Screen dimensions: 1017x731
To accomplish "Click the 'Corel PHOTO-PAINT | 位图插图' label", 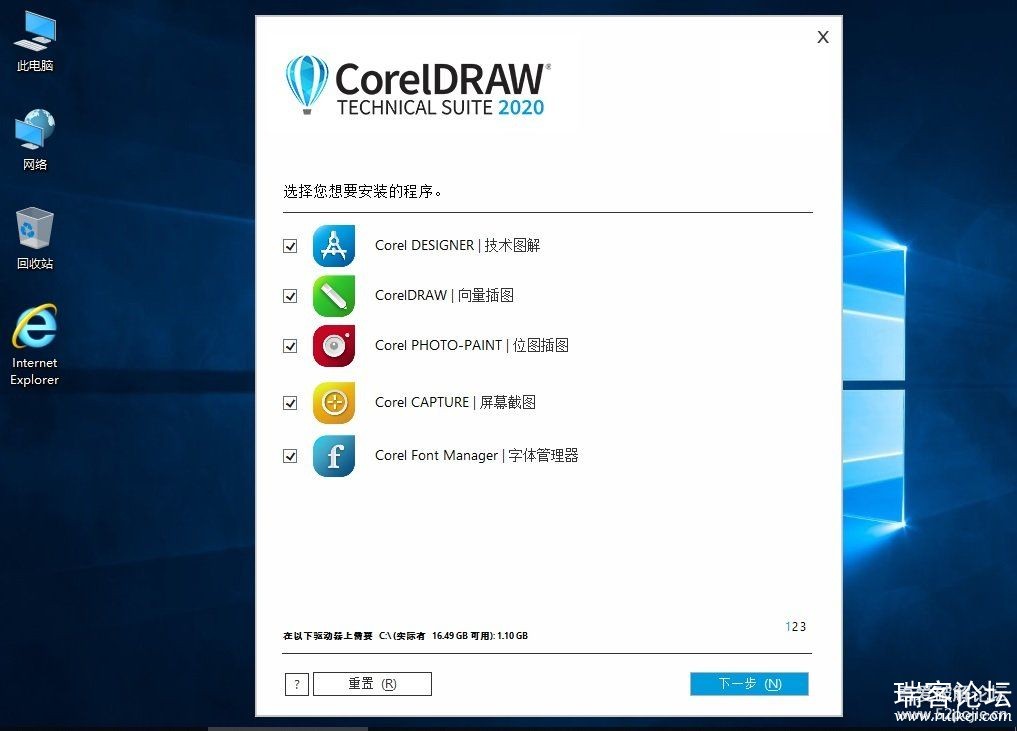I will point(472,345).
